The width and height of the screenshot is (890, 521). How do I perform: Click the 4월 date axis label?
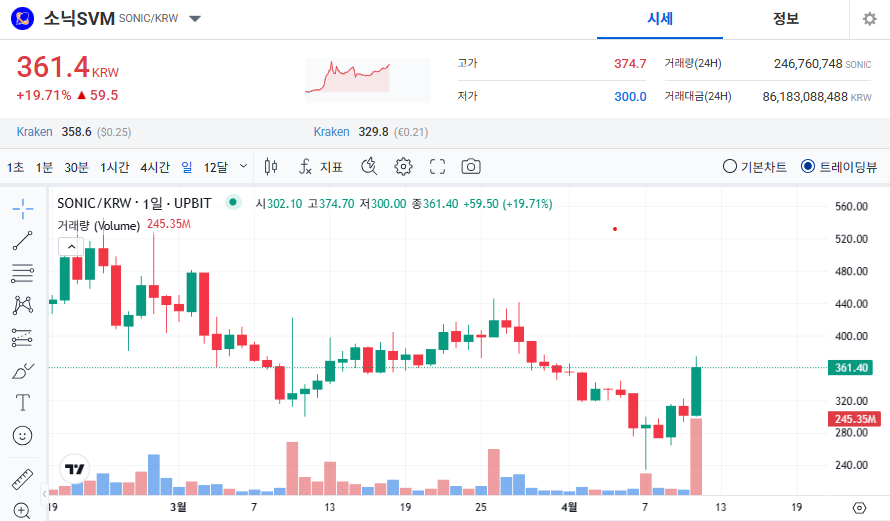click(569, 507)
